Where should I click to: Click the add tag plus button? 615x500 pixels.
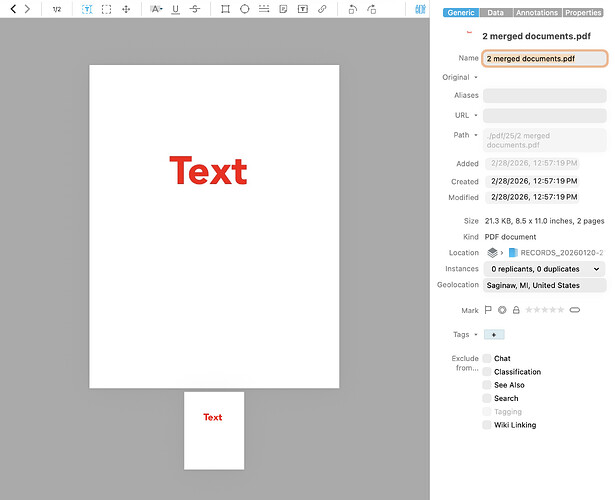pyautogui.click(x=494, y=335)
